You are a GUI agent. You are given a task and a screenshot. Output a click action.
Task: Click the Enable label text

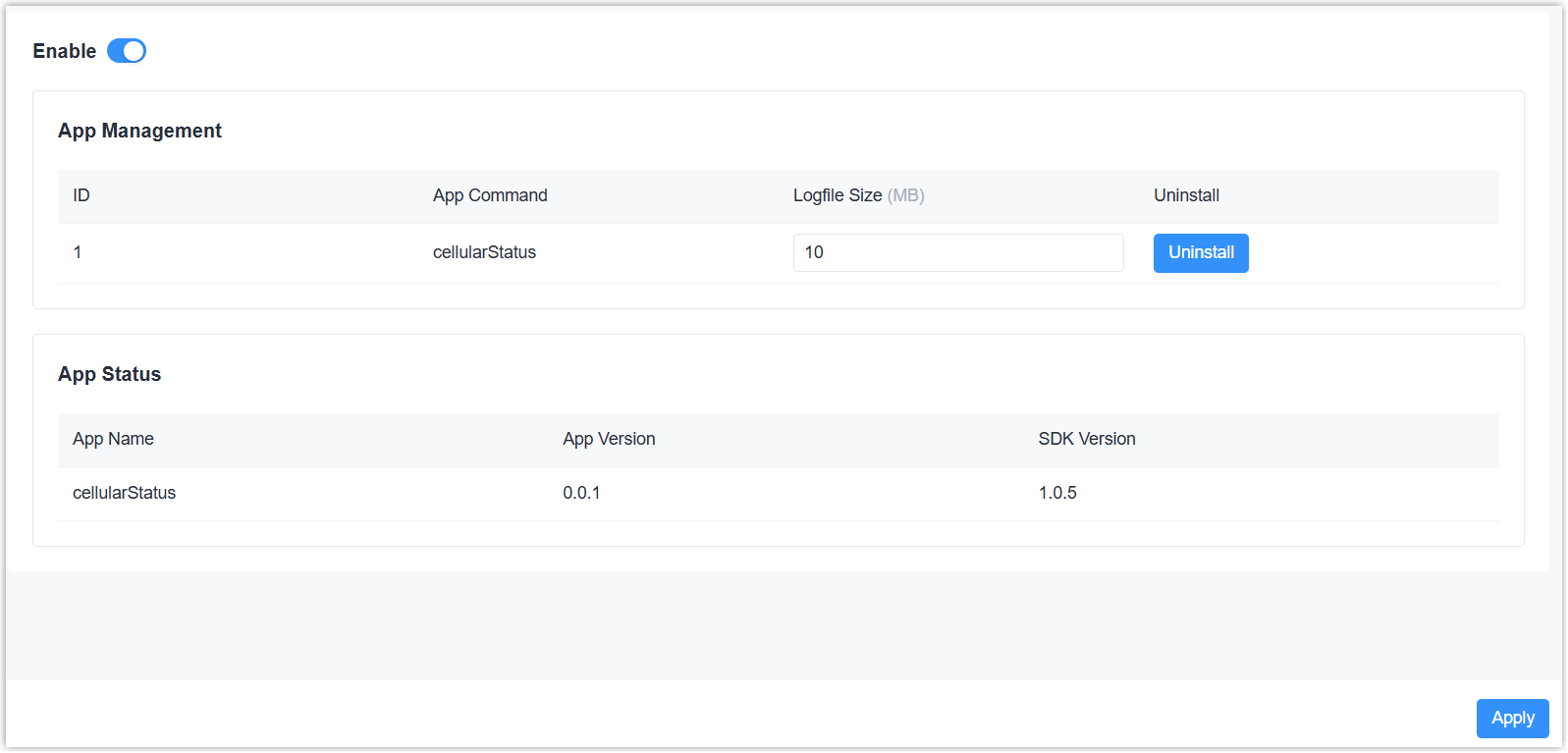click(64, 51)
